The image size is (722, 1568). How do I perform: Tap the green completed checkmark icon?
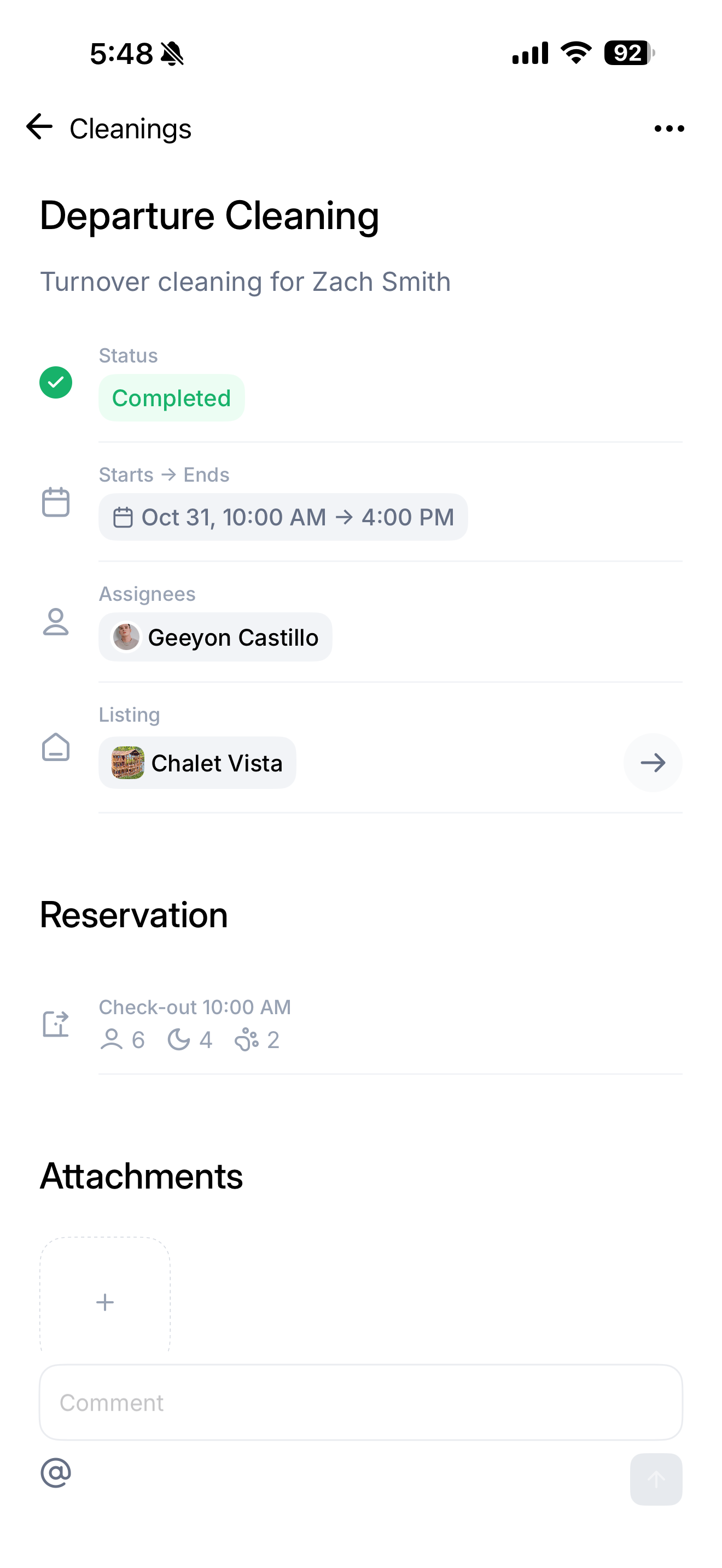point(56,383)
